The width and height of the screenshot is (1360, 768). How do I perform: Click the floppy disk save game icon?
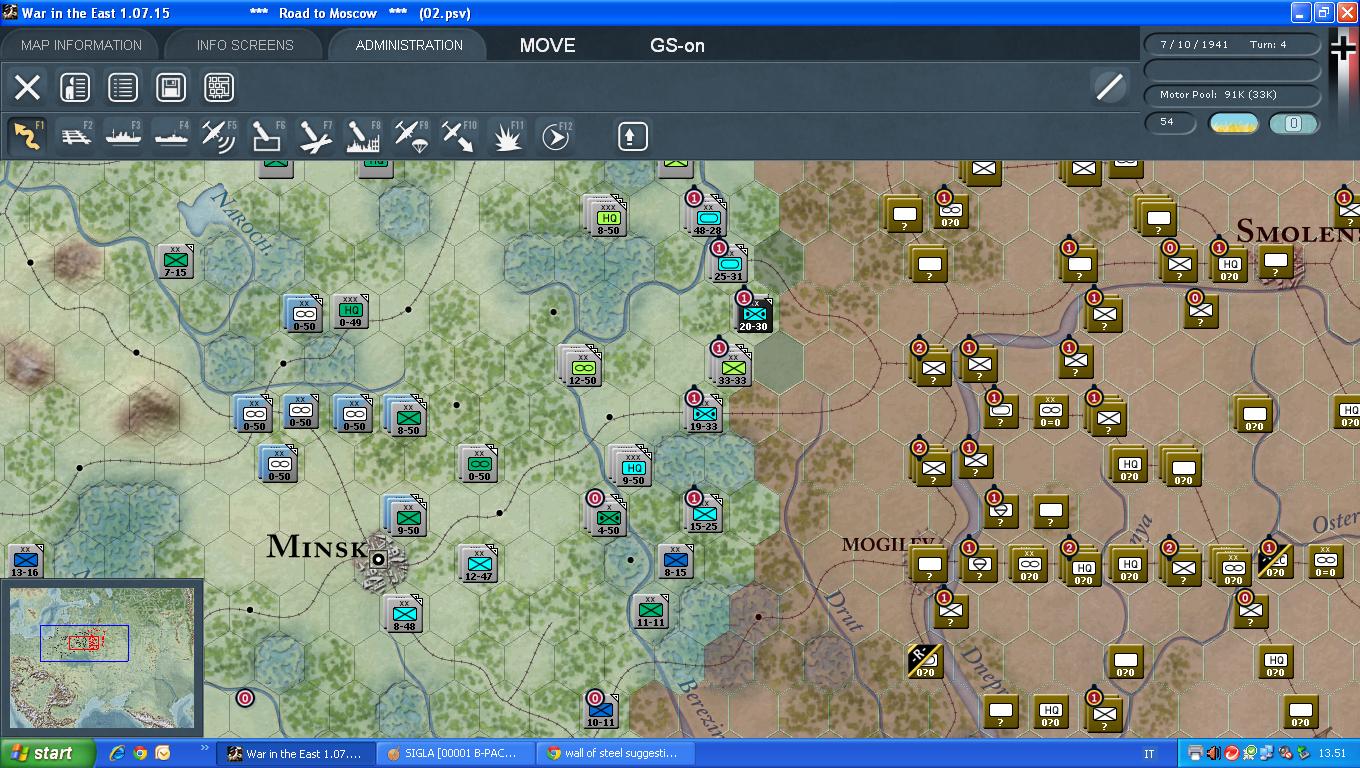[171, 87]
